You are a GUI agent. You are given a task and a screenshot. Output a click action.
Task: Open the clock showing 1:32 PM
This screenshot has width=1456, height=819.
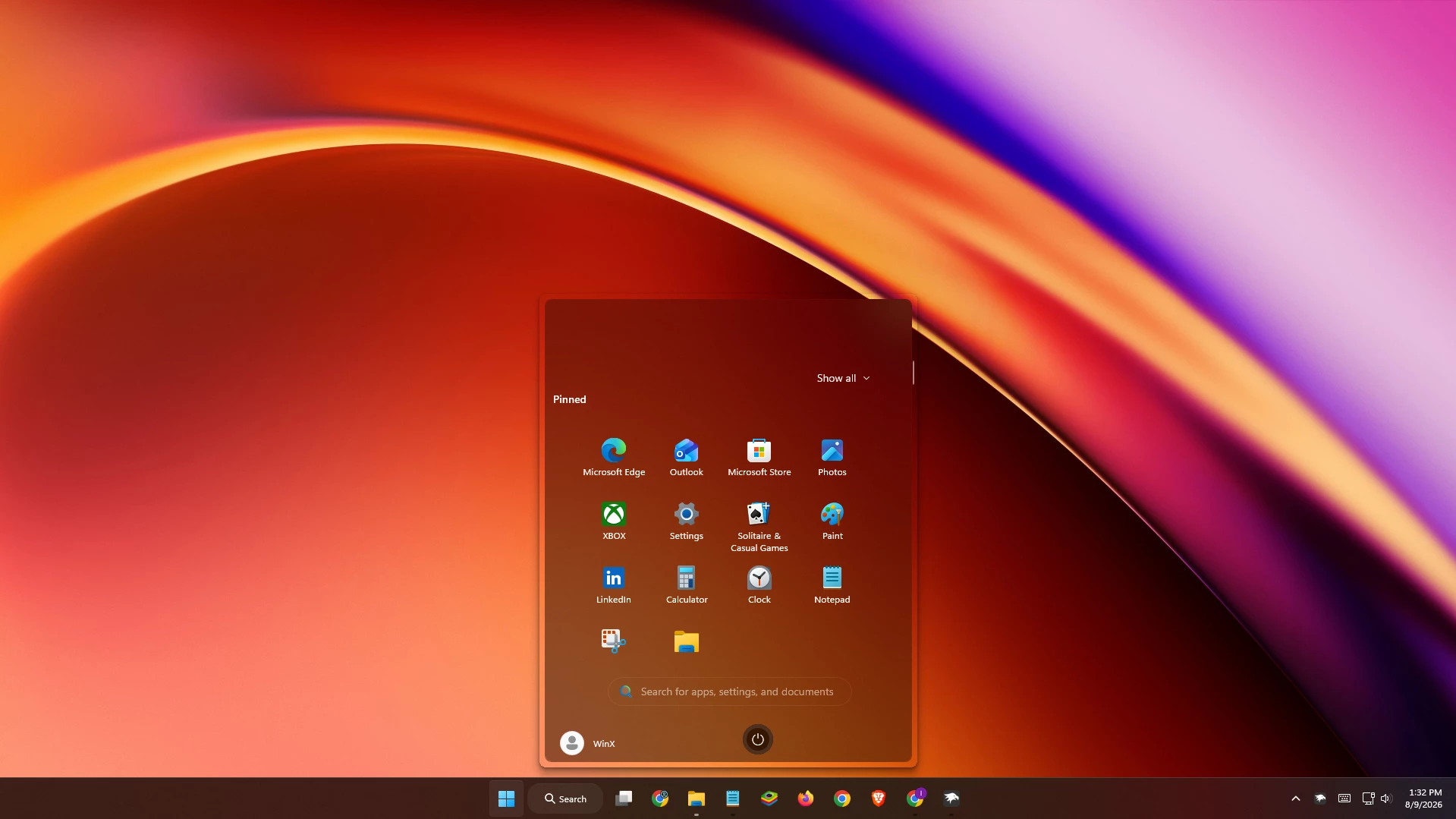point(1423,799)
